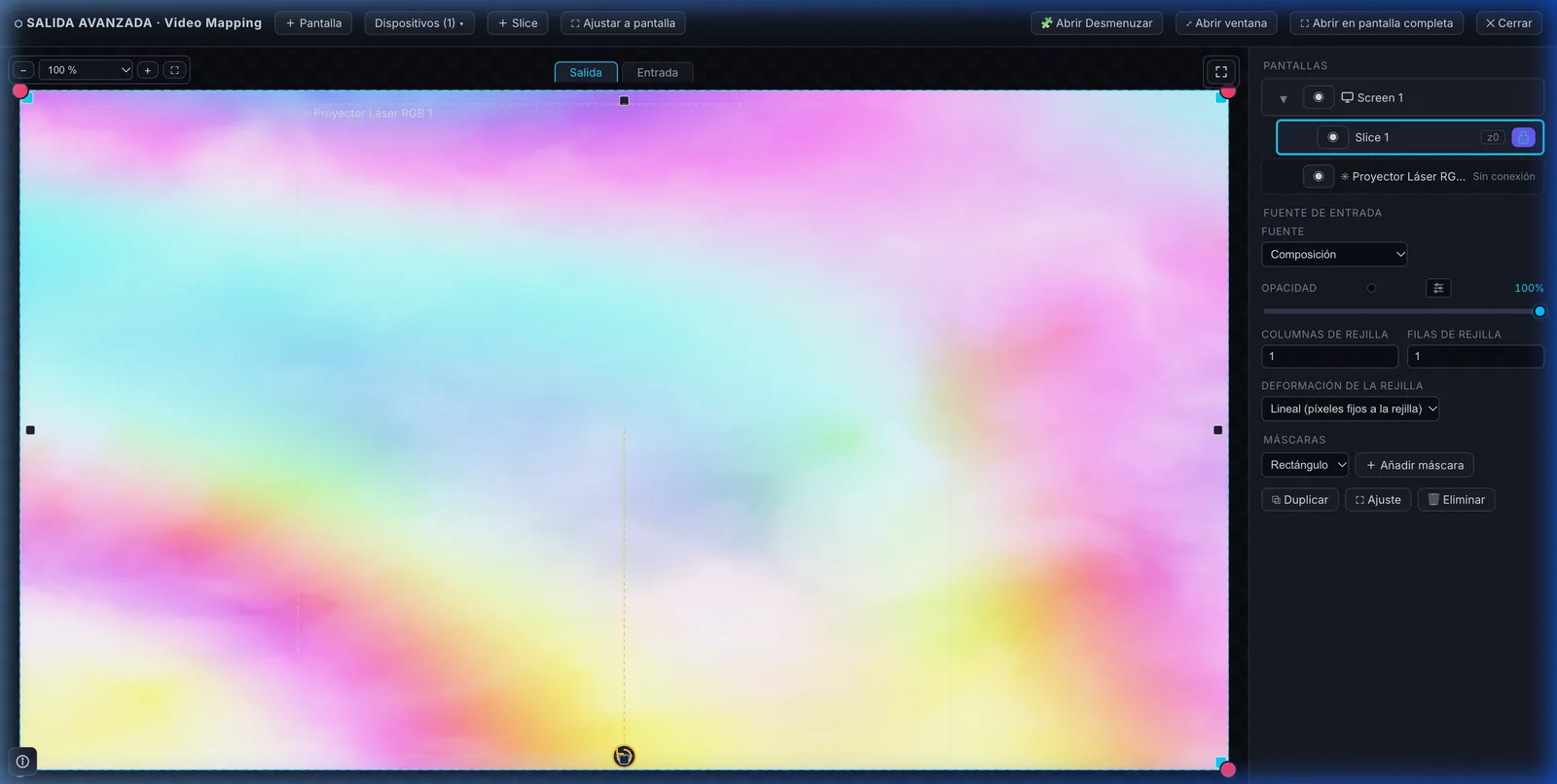Toggle the purple lock icon on Slice 1
The width and height of the screenshot is (1557, 784).
(x=1523, y=137)
